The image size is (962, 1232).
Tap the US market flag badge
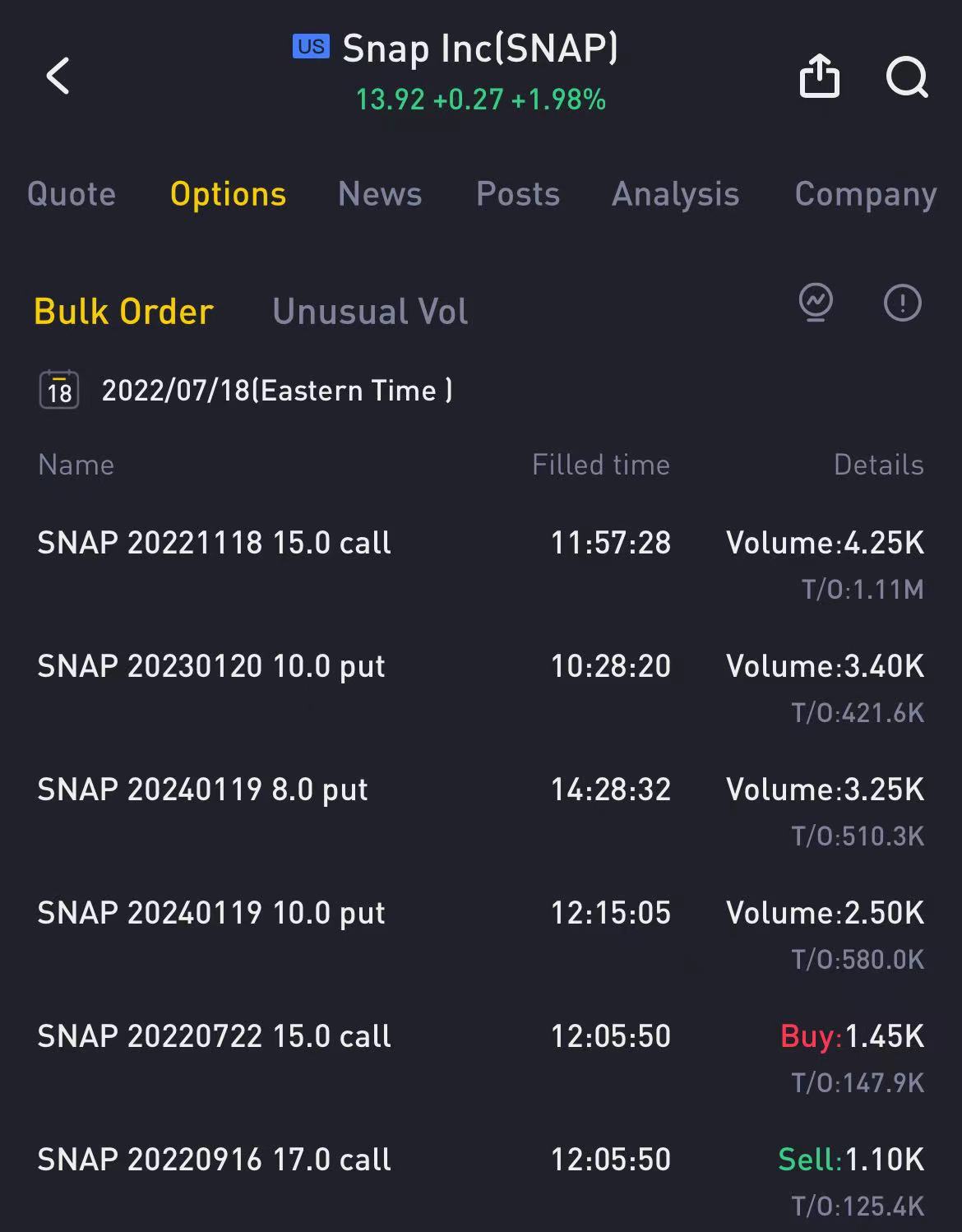coord(311,46)
